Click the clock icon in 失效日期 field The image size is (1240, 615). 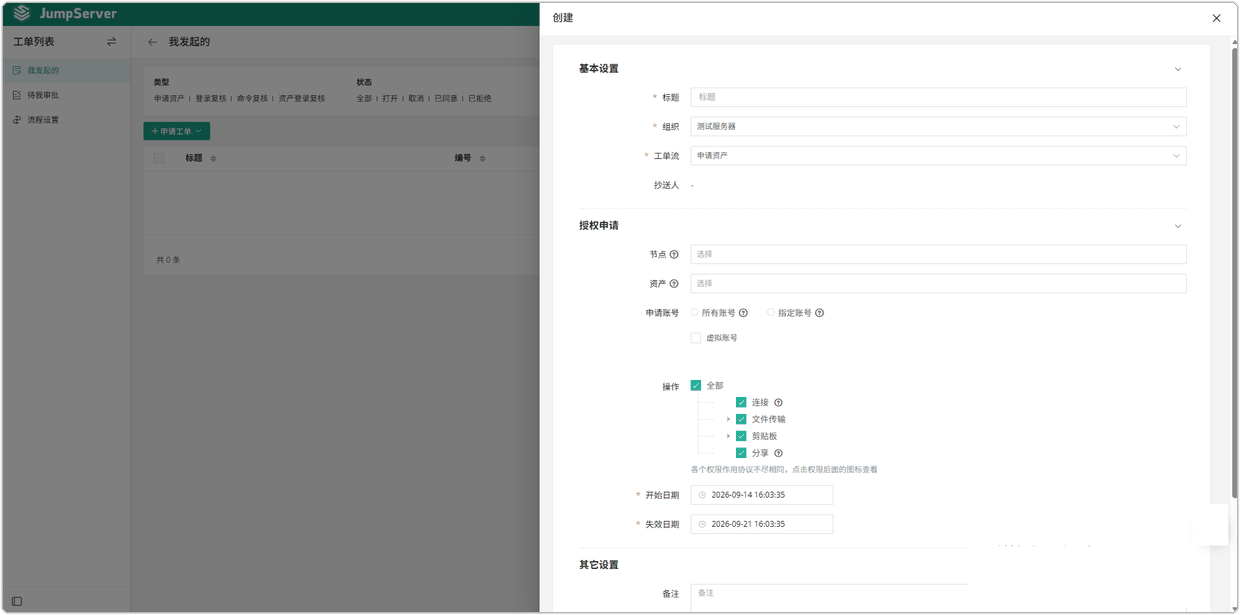tap(702, 524)
